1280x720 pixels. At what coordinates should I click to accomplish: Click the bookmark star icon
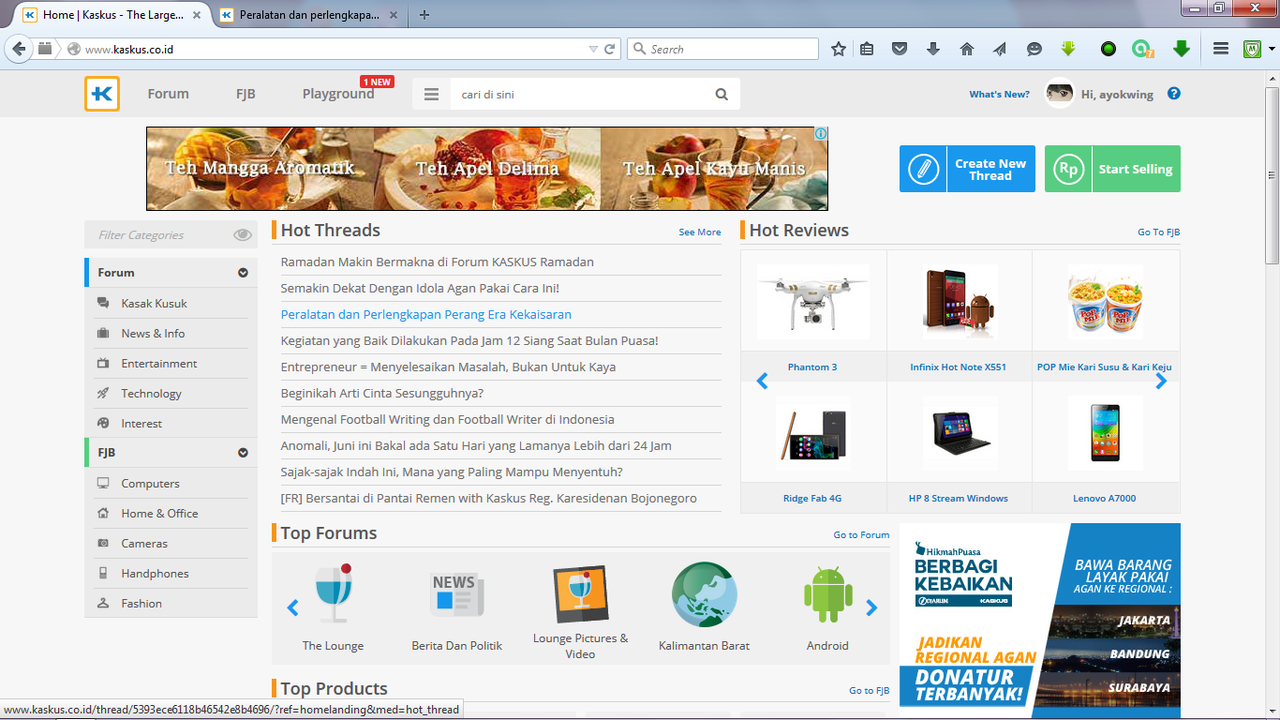(839, 48)
